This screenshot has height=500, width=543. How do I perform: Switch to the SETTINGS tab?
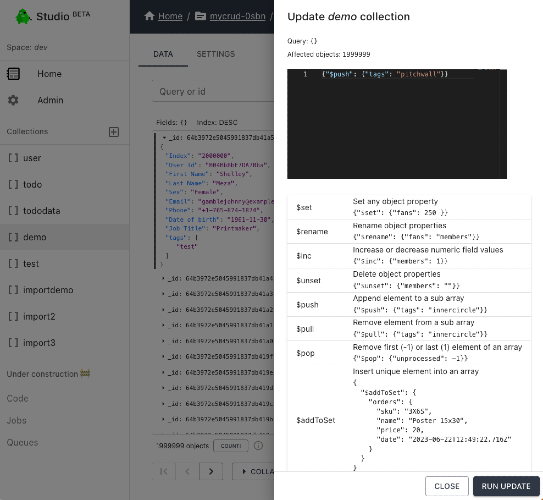pyautogui.click(x=215, y=54)
